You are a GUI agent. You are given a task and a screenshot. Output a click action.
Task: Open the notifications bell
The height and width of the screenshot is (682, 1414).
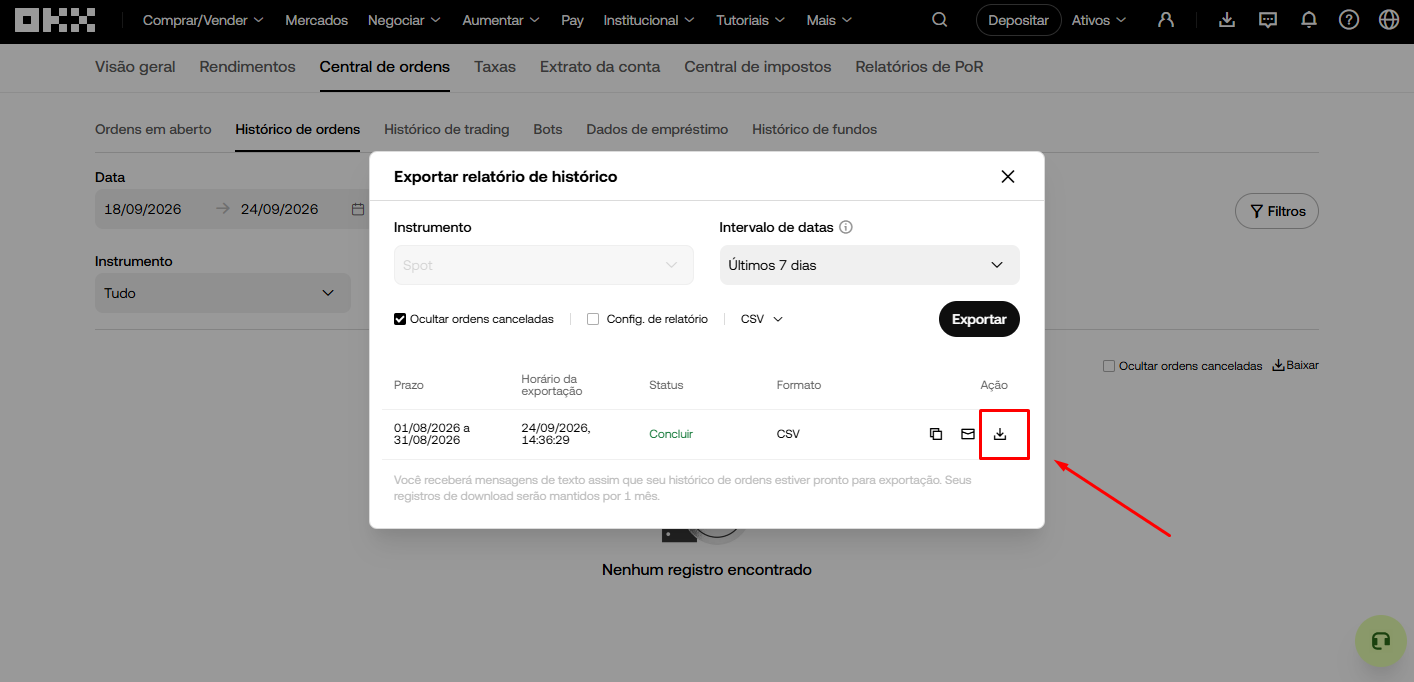coord(1308,20)
